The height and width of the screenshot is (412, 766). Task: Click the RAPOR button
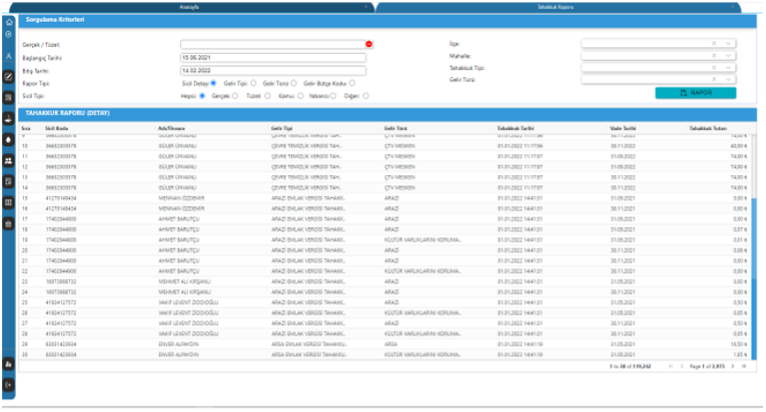695,92
